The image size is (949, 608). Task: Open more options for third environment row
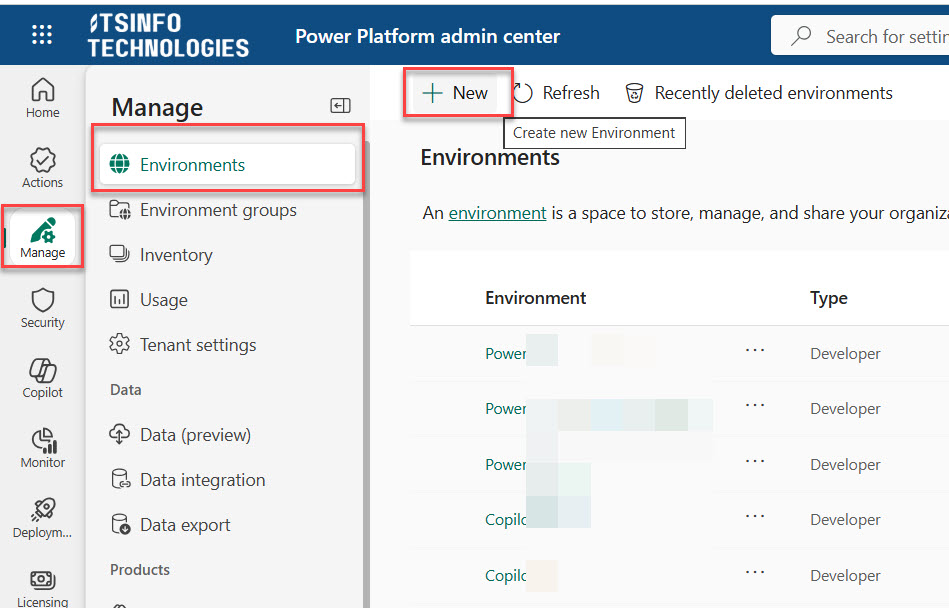click(x=755, y=461)
